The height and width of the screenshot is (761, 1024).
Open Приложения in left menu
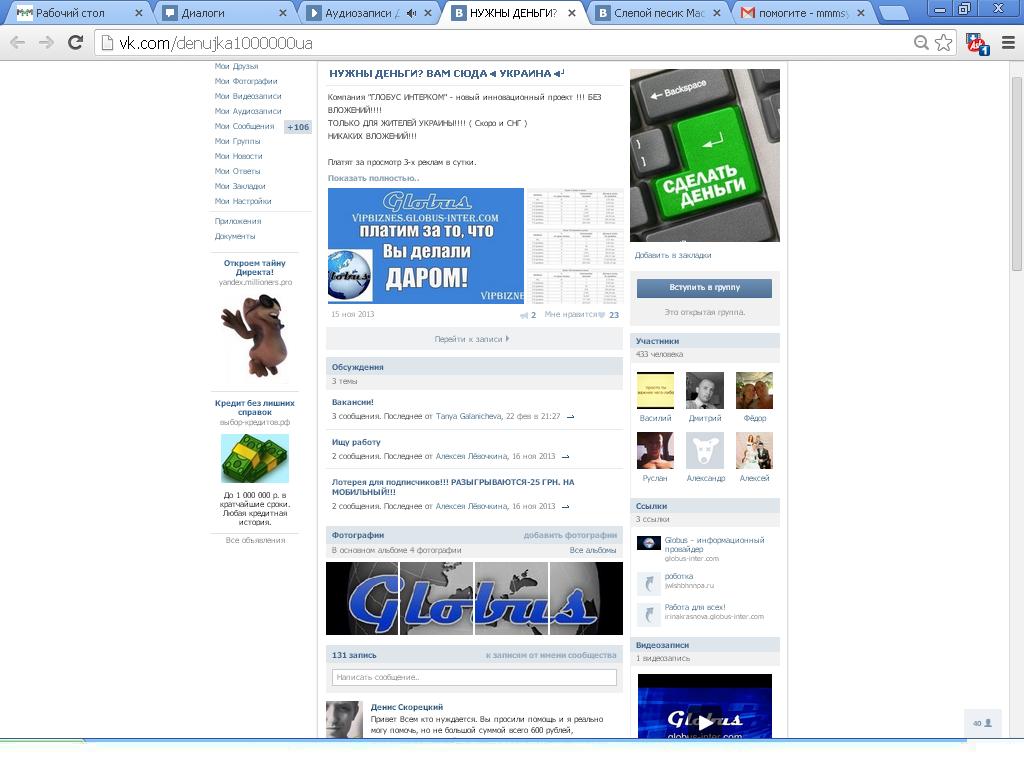[x=238, y=221]
